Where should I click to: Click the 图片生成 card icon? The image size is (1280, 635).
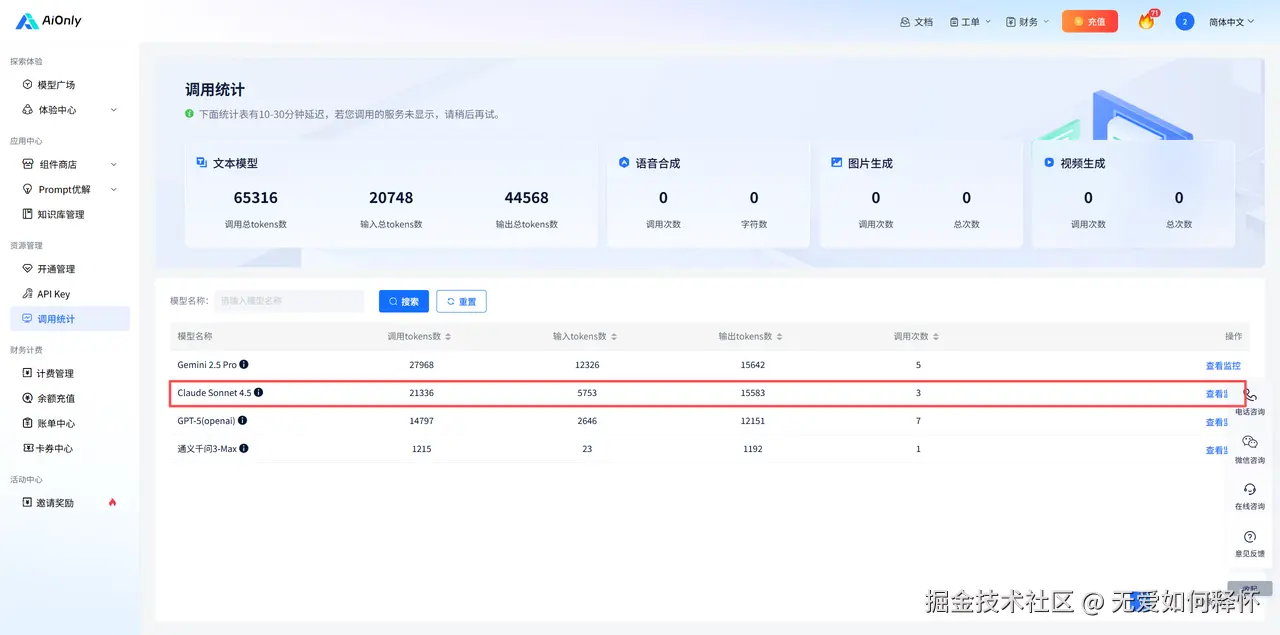[x=837, y=162]
